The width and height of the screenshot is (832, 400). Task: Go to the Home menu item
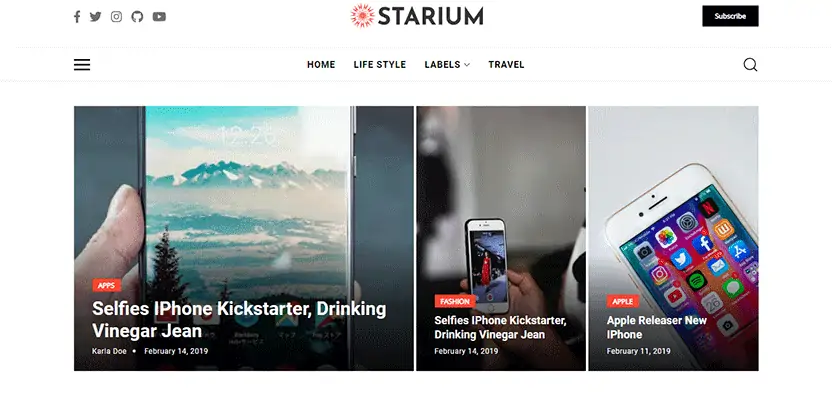pyautogui.click(x=321, y=65)
